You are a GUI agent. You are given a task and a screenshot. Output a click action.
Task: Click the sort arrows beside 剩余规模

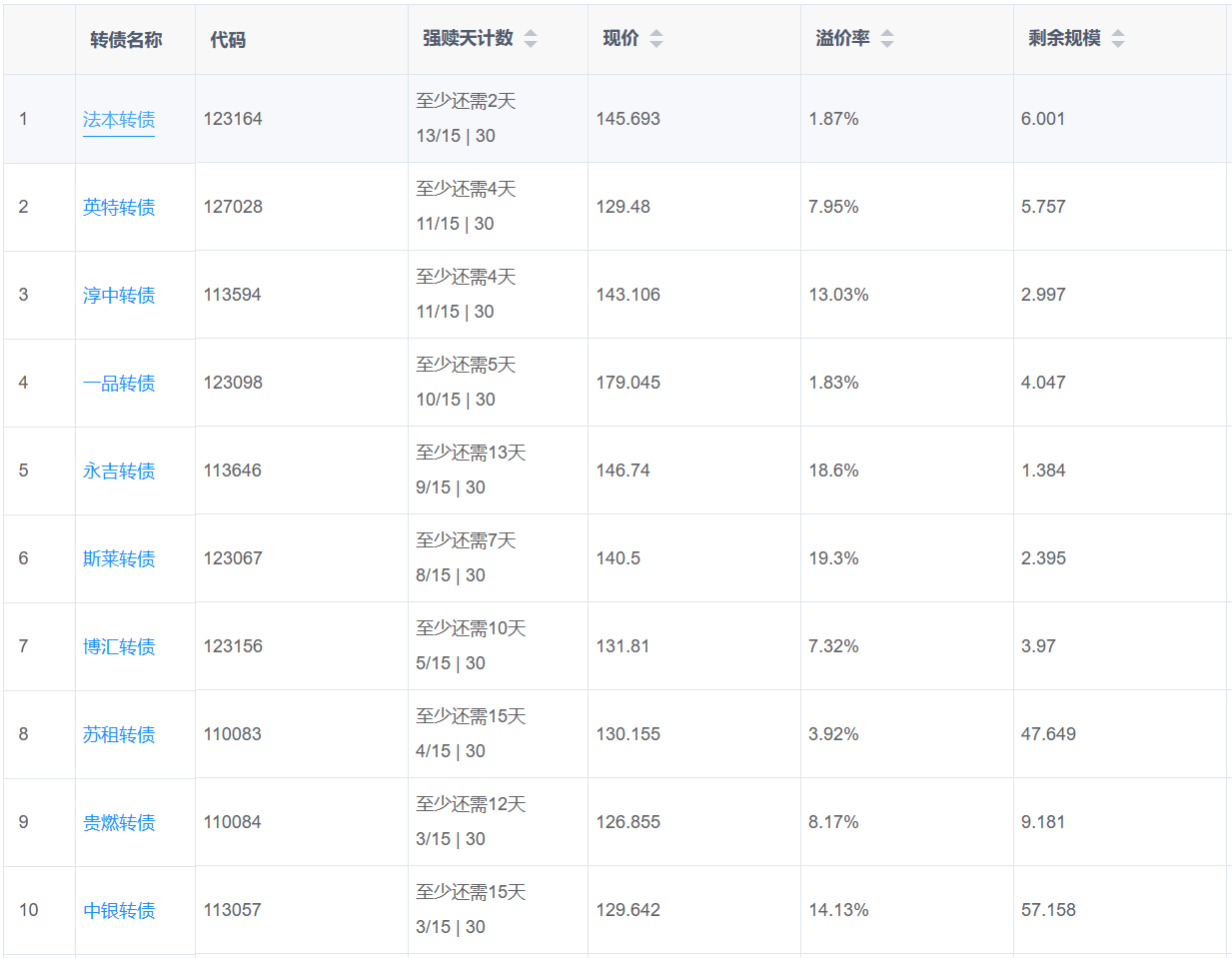tap(1118, 39)
